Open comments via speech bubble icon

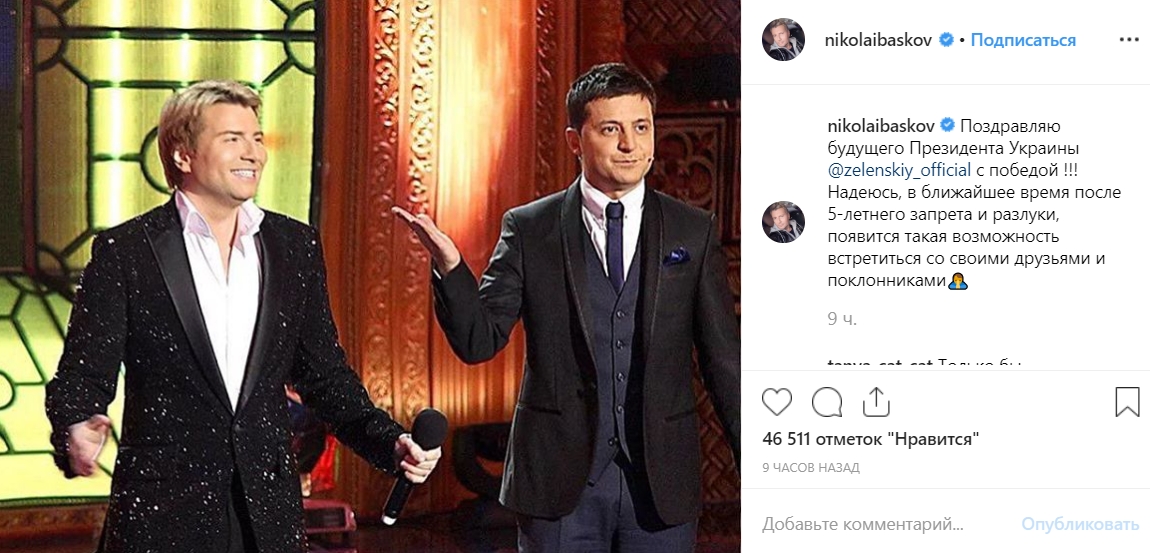pyautogui.click(x=827, y=402)
